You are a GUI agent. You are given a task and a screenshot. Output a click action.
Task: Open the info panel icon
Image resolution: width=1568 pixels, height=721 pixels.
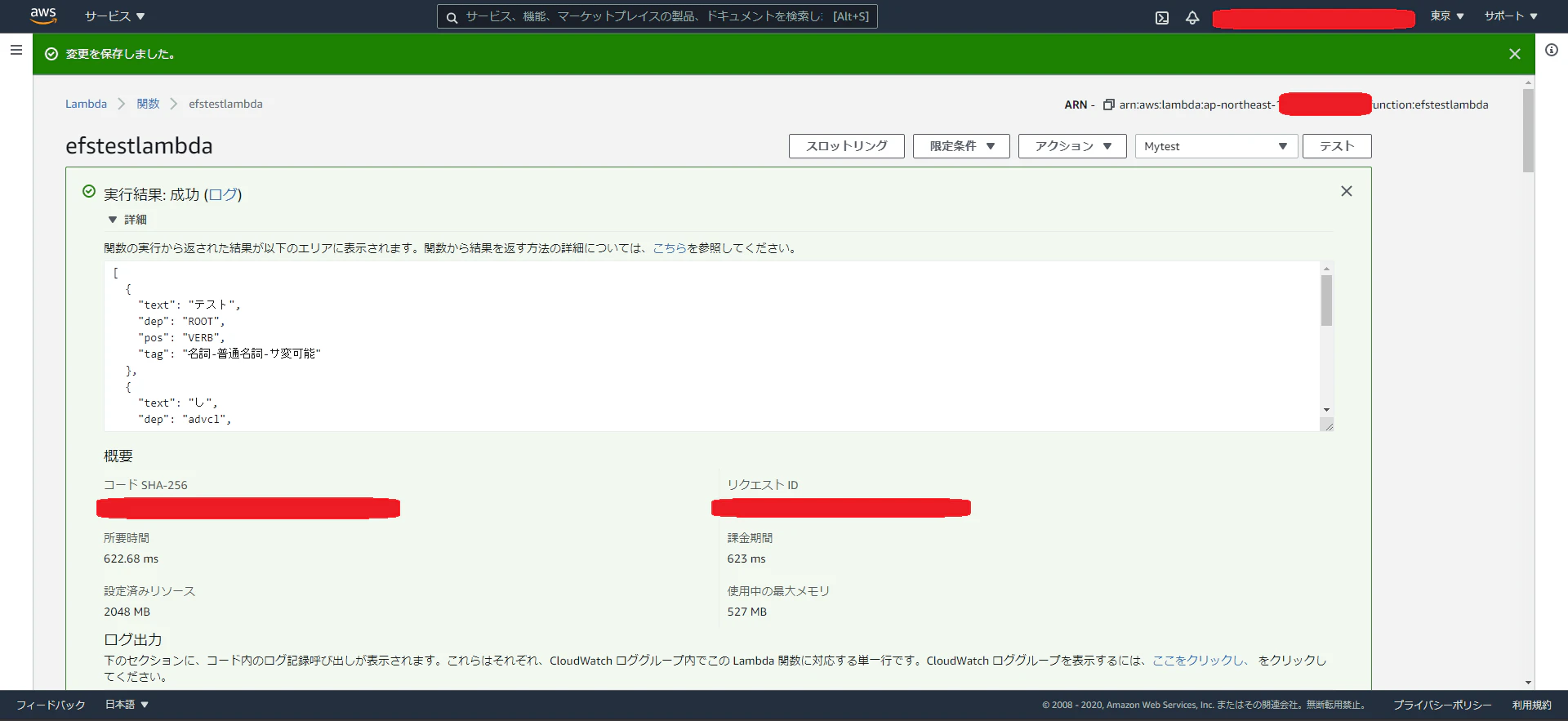(1552, 50)
